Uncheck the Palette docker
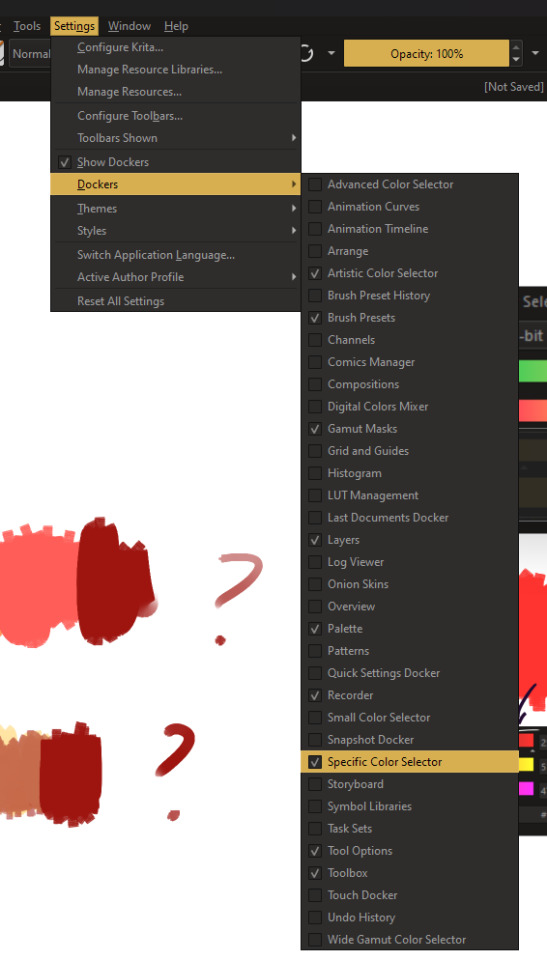547x960 pixels. pos(409,629)
